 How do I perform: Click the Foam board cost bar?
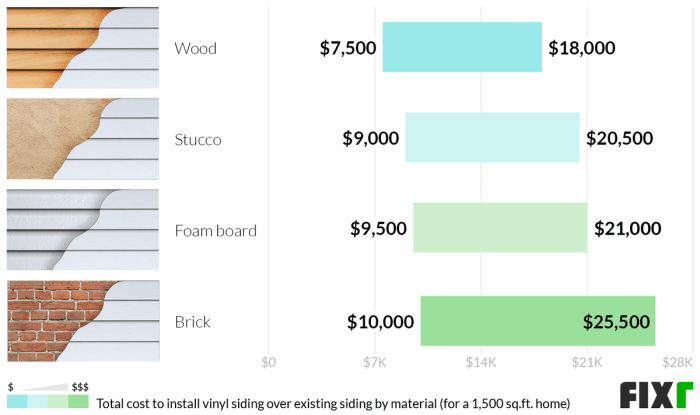pyautogui.click(x=499, y=230)
